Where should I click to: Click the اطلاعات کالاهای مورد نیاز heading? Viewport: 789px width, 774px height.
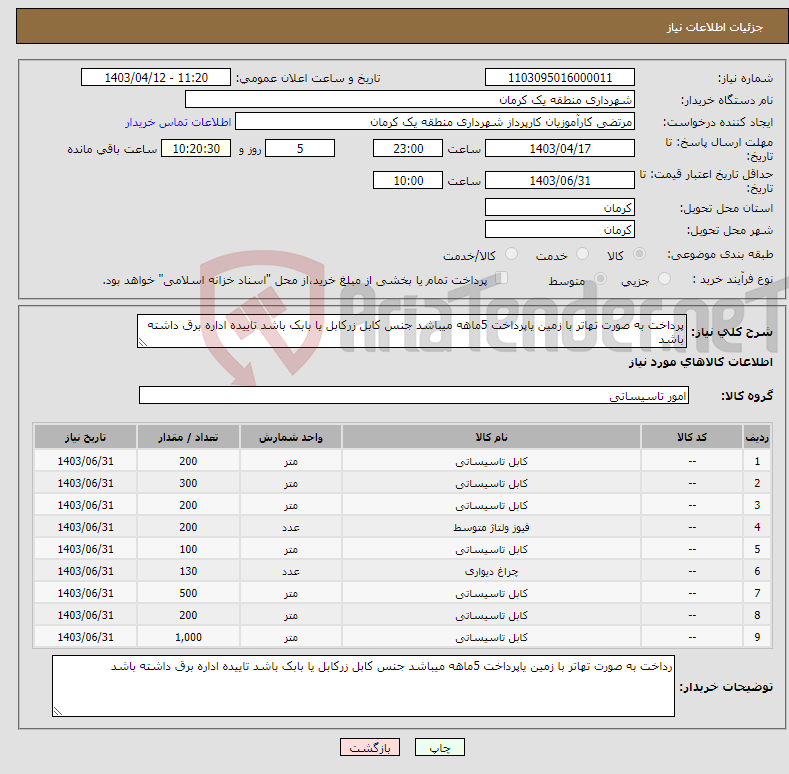coord(700,362)
